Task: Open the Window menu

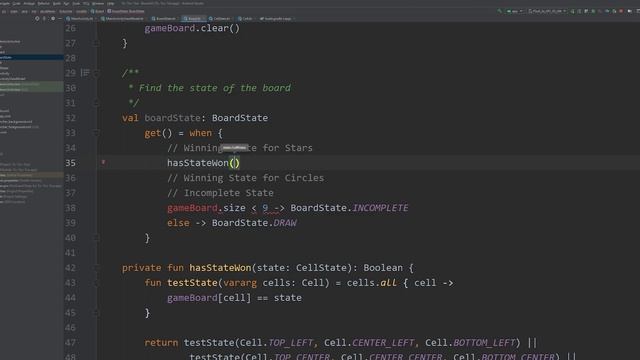Action: click(98, 3)
